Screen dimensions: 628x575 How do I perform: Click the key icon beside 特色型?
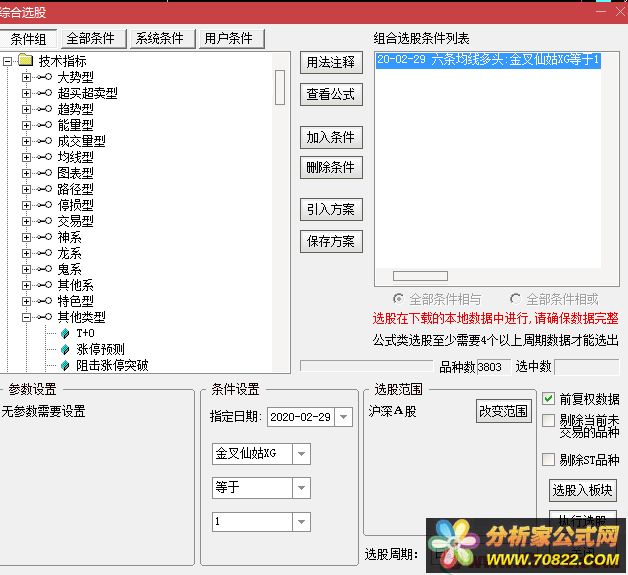pos(44,301)
